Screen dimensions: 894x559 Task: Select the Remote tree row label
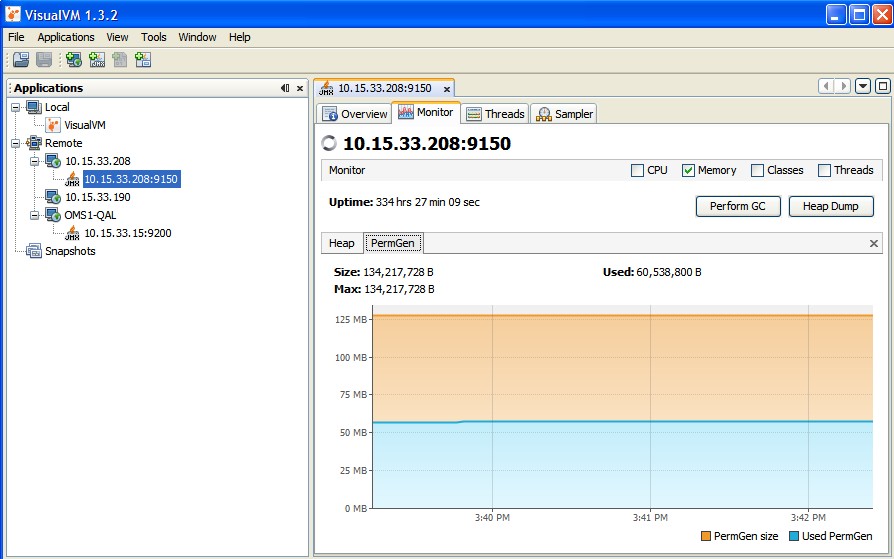[64, 143]
